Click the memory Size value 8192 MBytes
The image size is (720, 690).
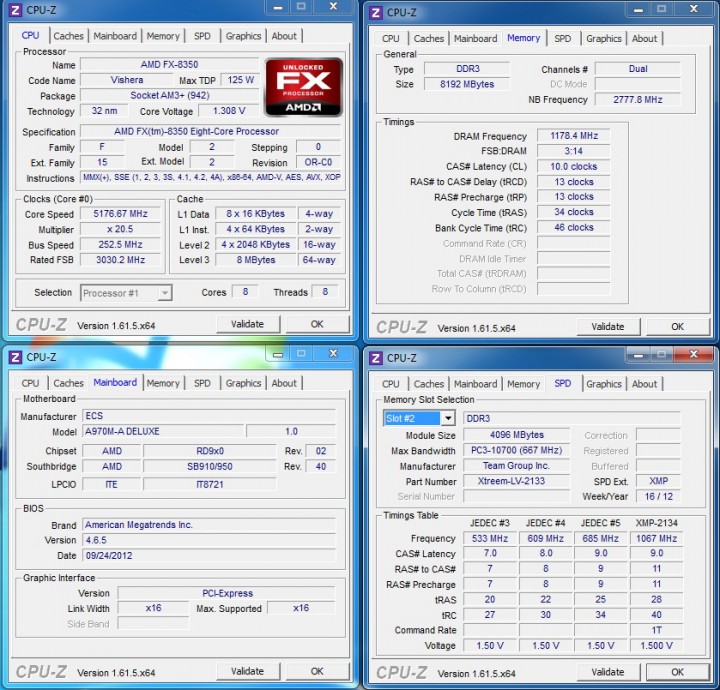point(467,84)
